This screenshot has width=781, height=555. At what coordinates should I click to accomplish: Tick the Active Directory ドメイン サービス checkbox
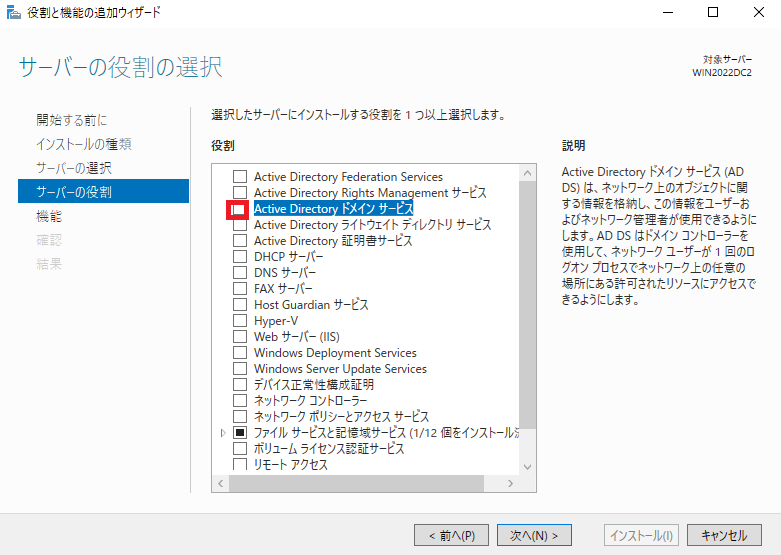(240, 208)
